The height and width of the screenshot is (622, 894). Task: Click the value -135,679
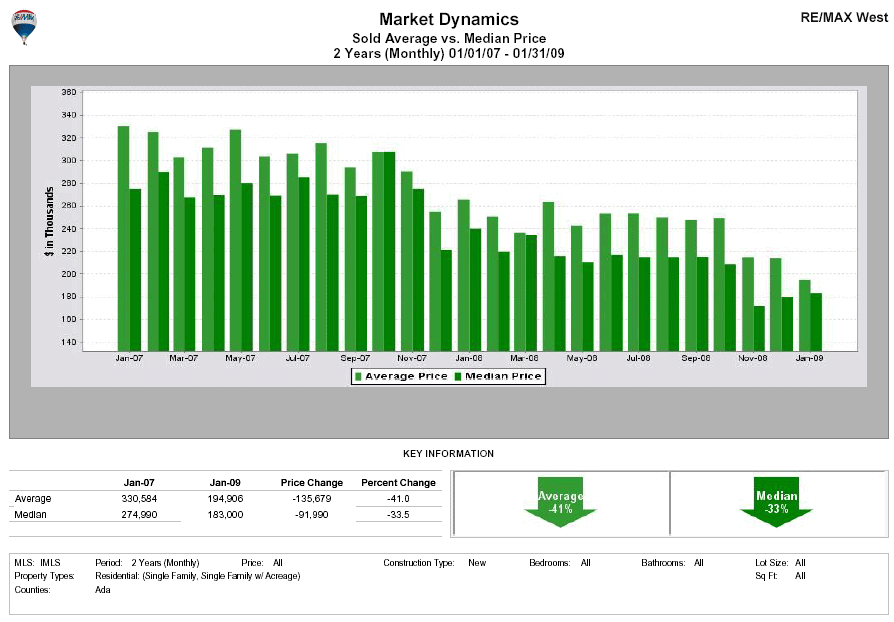pyautogui.click(x=312, y=498)
